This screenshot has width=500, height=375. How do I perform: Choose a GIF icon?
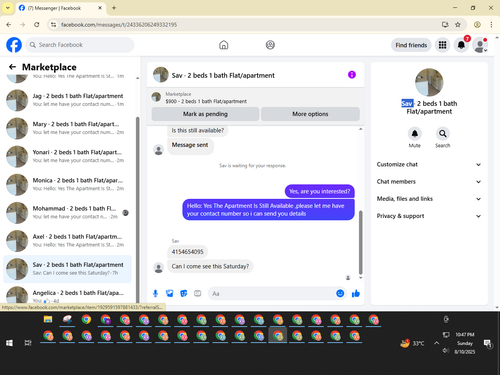click(198, 293)
